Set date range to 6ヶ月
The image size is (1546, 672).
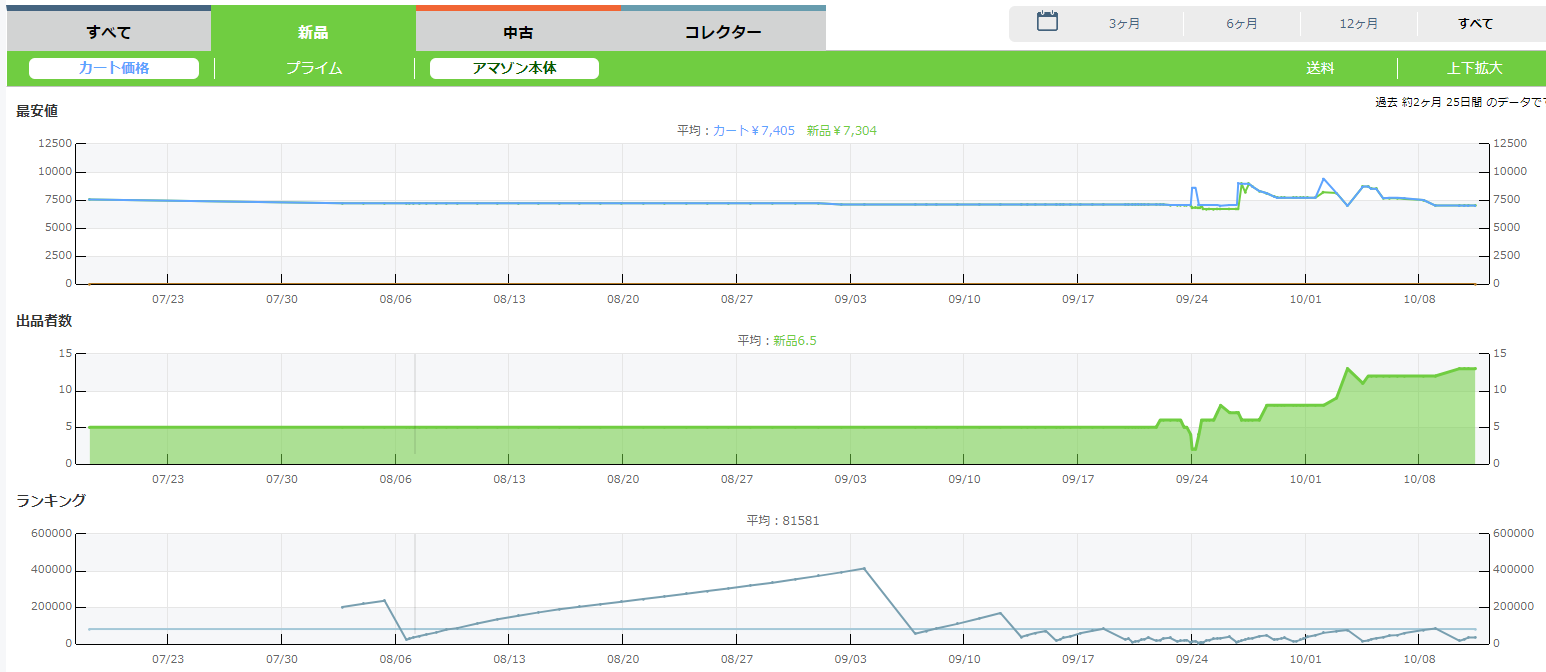(x=1242, y=24)
